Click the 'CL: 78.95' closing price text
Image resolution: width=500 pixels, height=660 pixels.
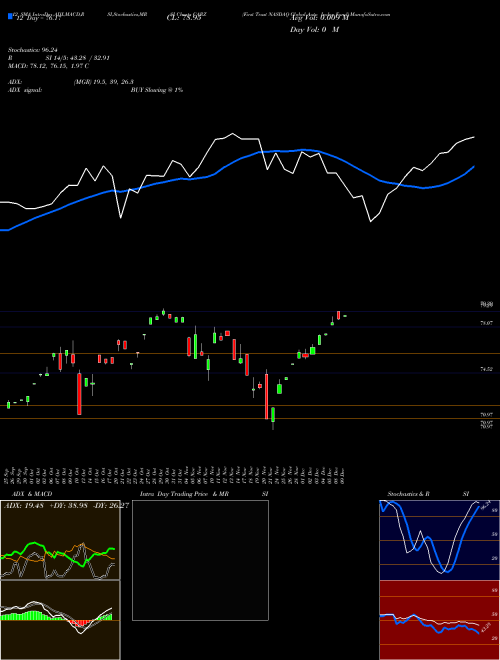[x=184, y=18]
